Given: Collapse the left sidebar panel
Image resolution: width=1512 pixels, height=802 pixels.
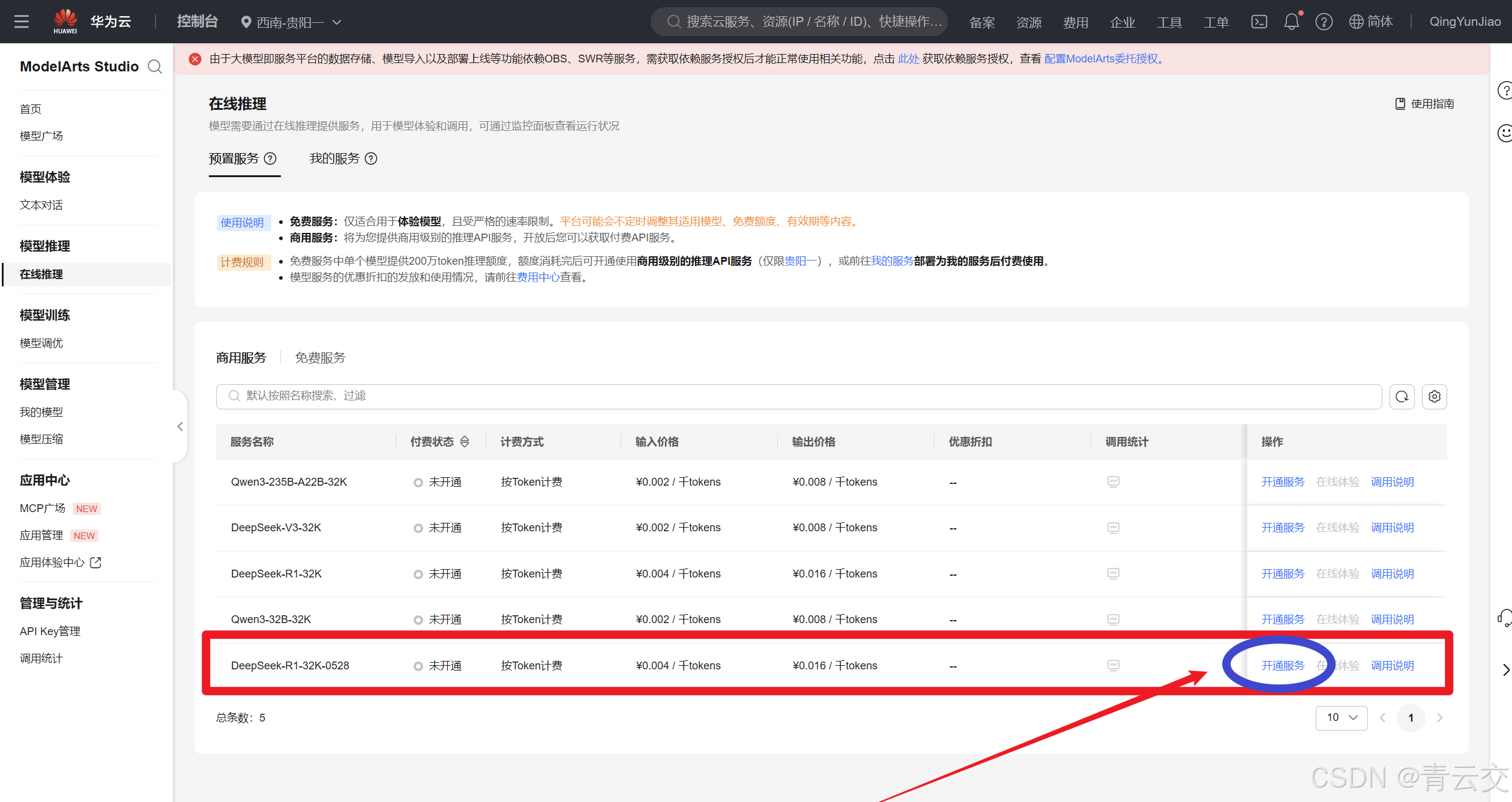Looking at the screenshot, I should pos(179,426).
